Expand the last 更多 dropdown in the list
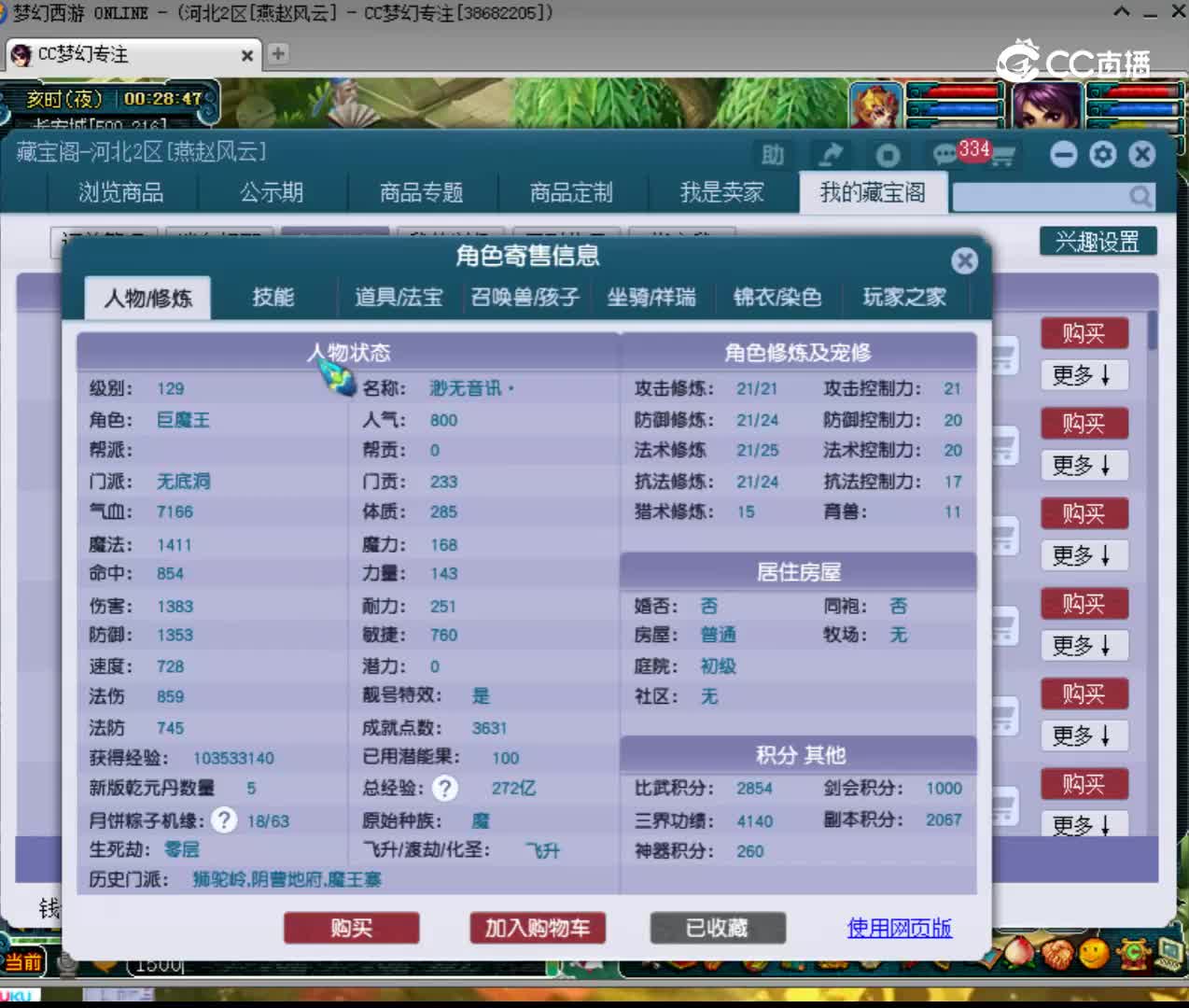Screen dimensions: 1189x1008 1084,824
